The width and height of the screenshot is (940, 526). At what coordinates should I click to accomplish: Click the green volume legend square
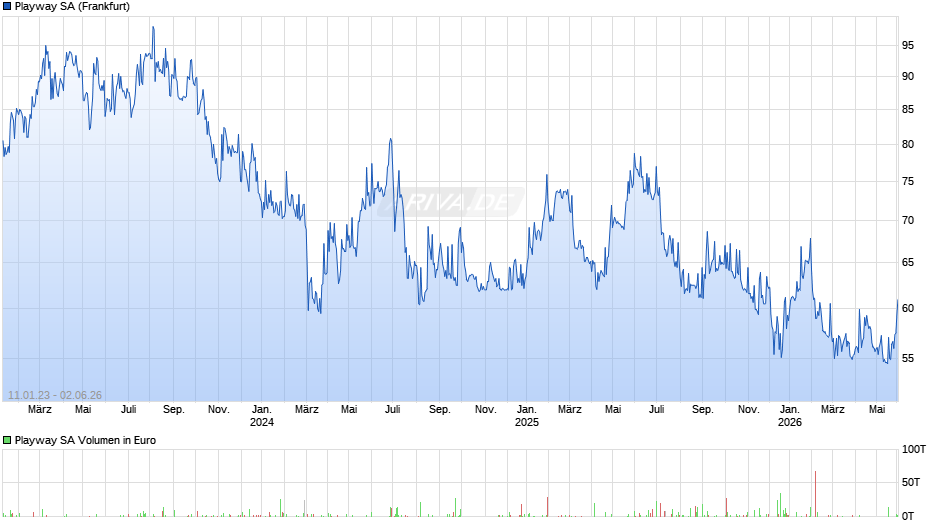click(x=7, y=440)
